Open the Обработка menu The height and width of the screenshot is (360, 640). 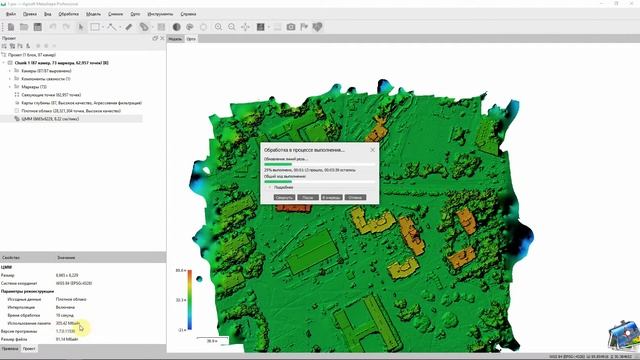click(x=68, y=14)
